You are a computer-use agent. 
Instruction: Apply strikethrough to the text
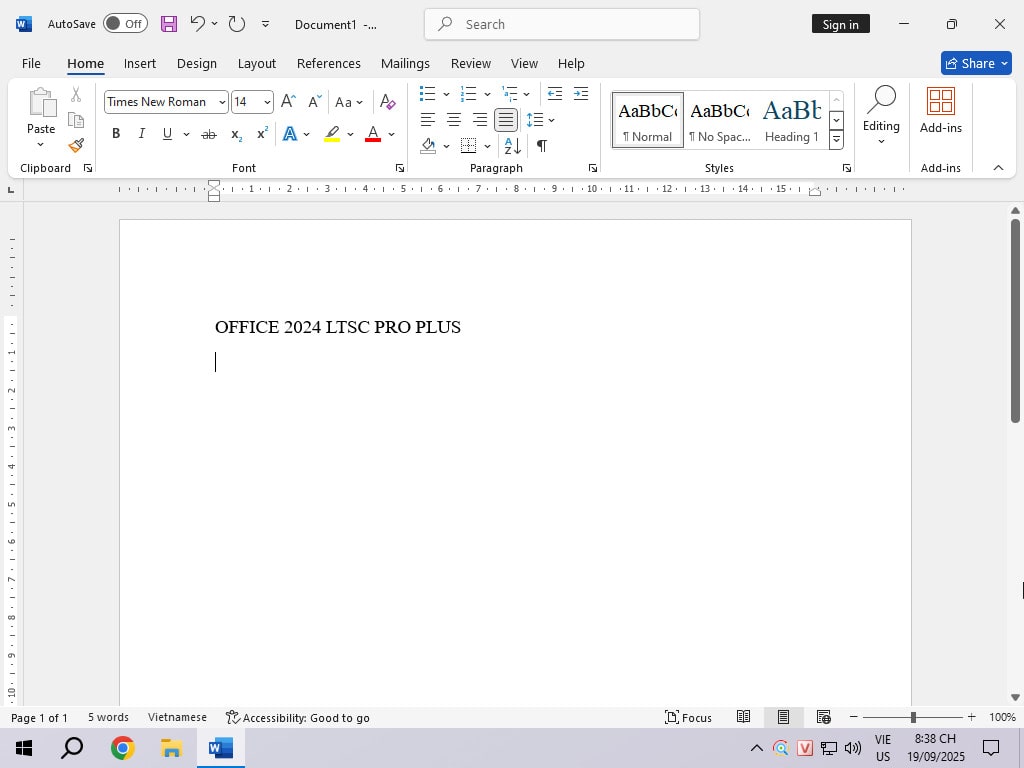coord(209,135)
